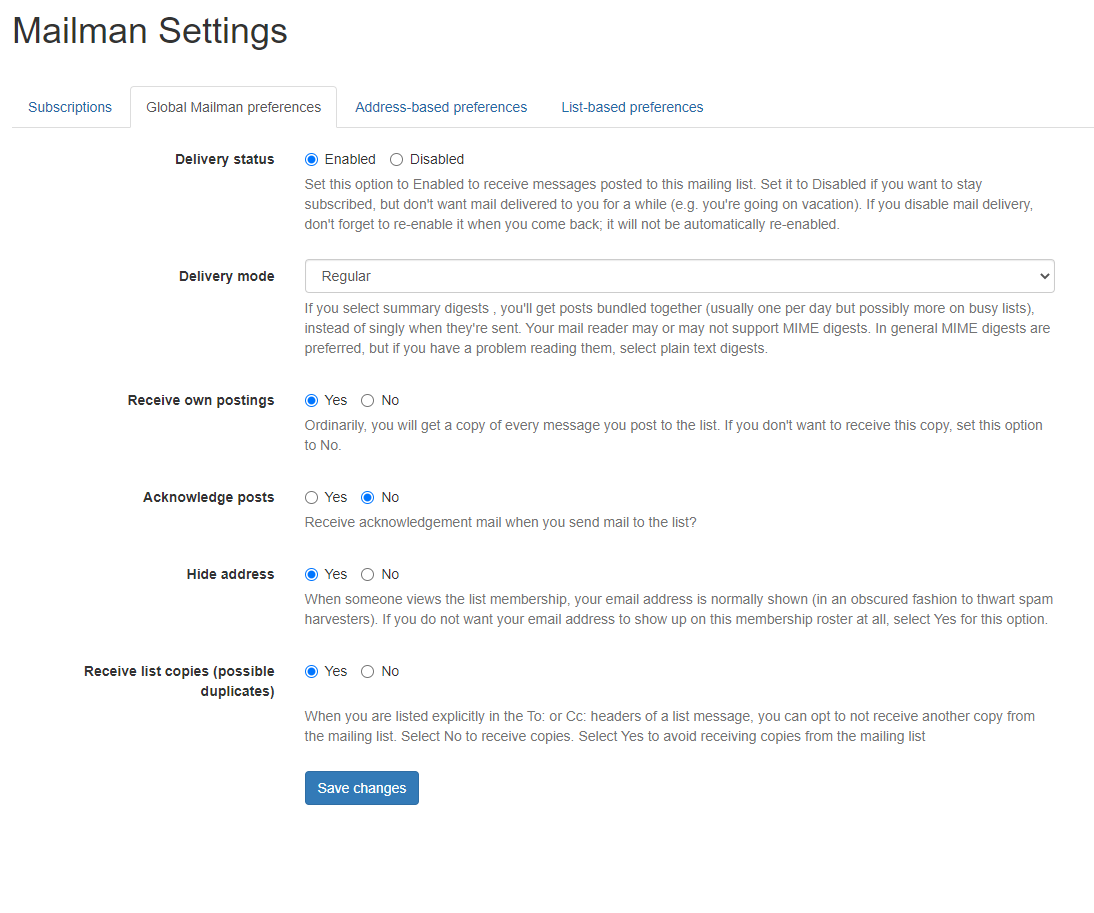The width and height of the screenshot is (1094, 913).
Task: Open the Address-based preferences tab
Action: point(441,107)
